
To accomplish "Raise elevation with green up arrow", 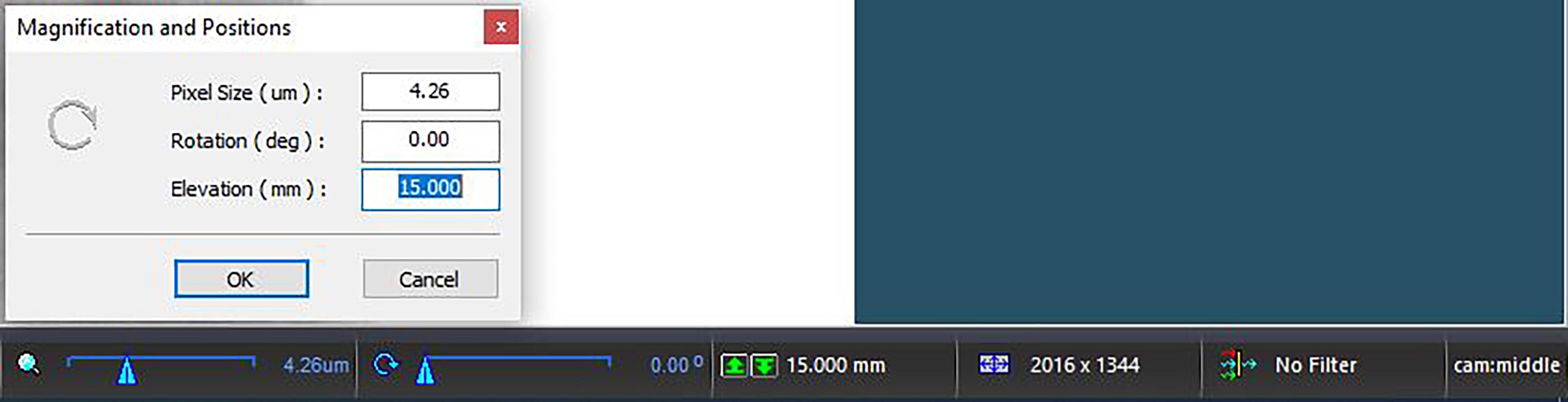I will (734, 365).
